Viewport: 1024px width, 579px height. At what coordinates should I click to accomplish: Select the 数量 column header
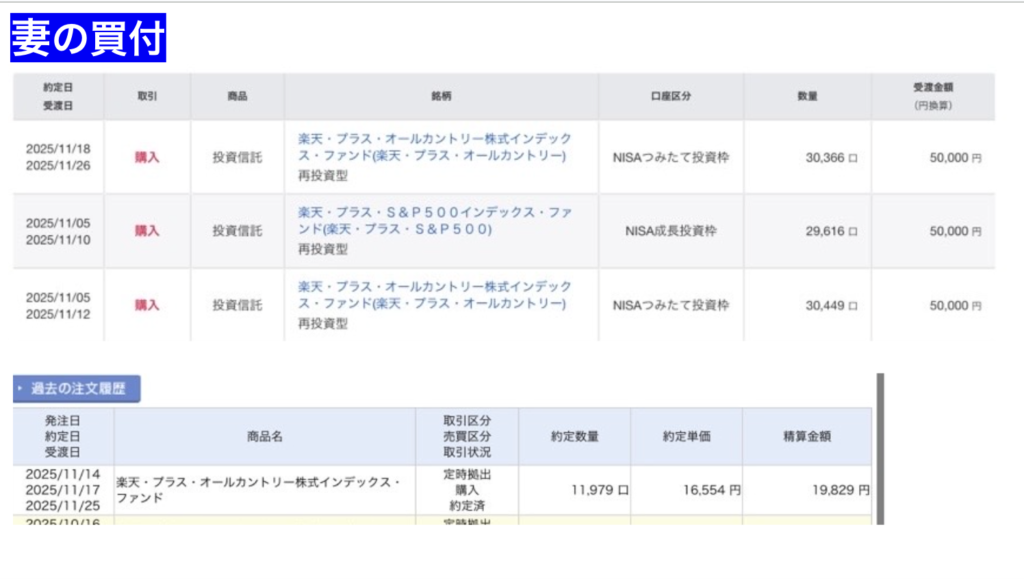pyautogui.click(x=807, y=96)
